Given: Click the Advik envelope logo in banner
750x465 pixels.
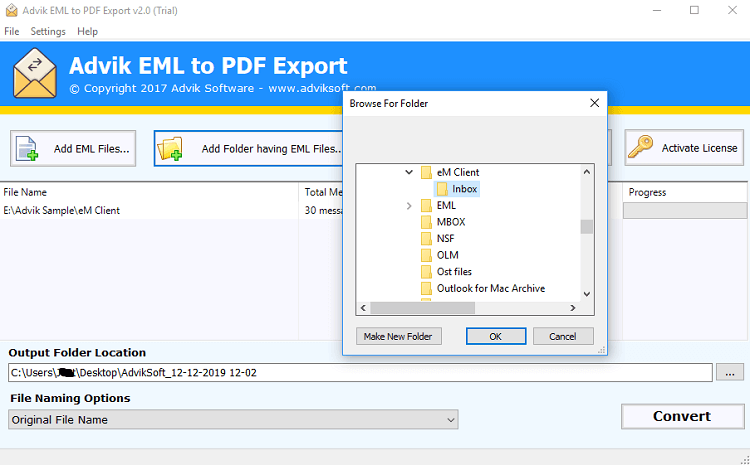Looking at the screenshot, I should [34, 73].
